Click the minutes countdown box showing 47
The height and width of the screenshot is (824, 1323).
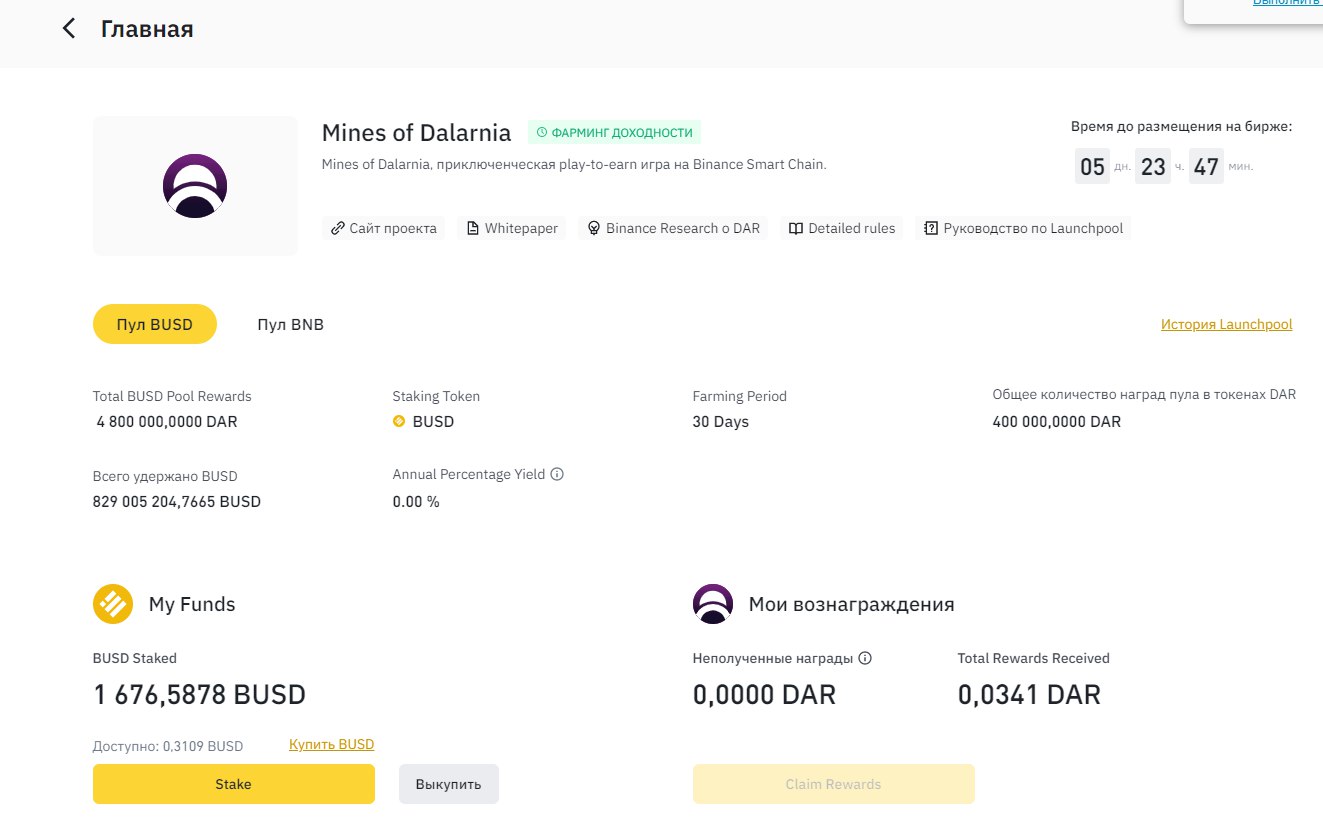(1206, 166)
